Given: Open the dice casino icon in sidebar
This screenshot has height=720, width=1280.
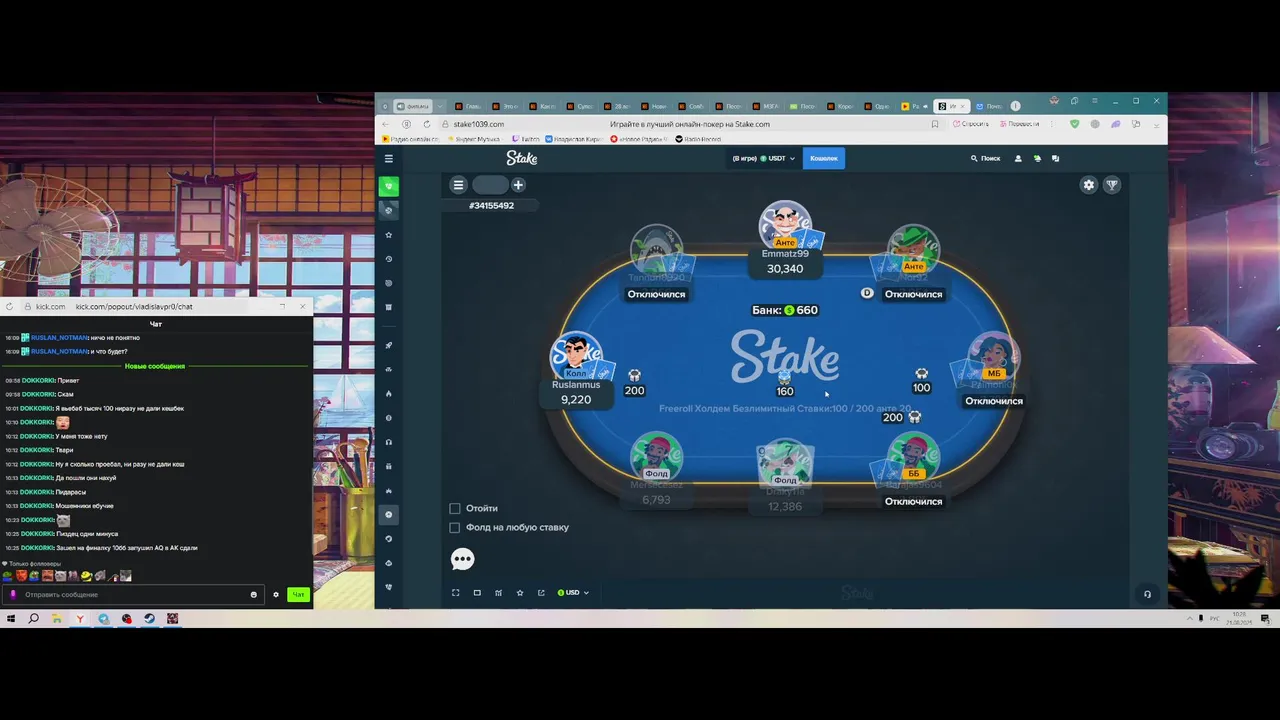Looking at the screenshot, I should (x=389, y=210).
